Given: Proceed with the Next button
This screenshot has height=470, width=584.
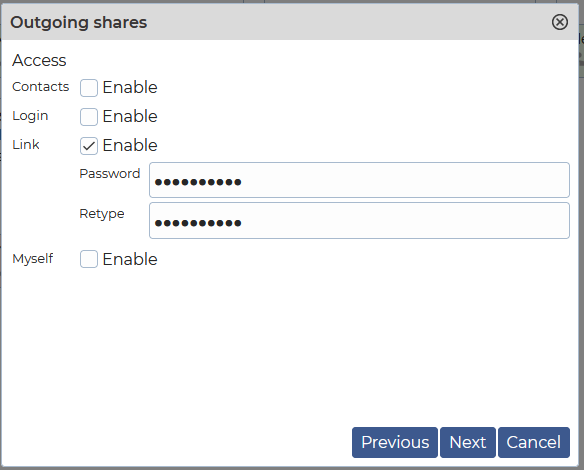Looking at the screenshot, I should (467, 442).
